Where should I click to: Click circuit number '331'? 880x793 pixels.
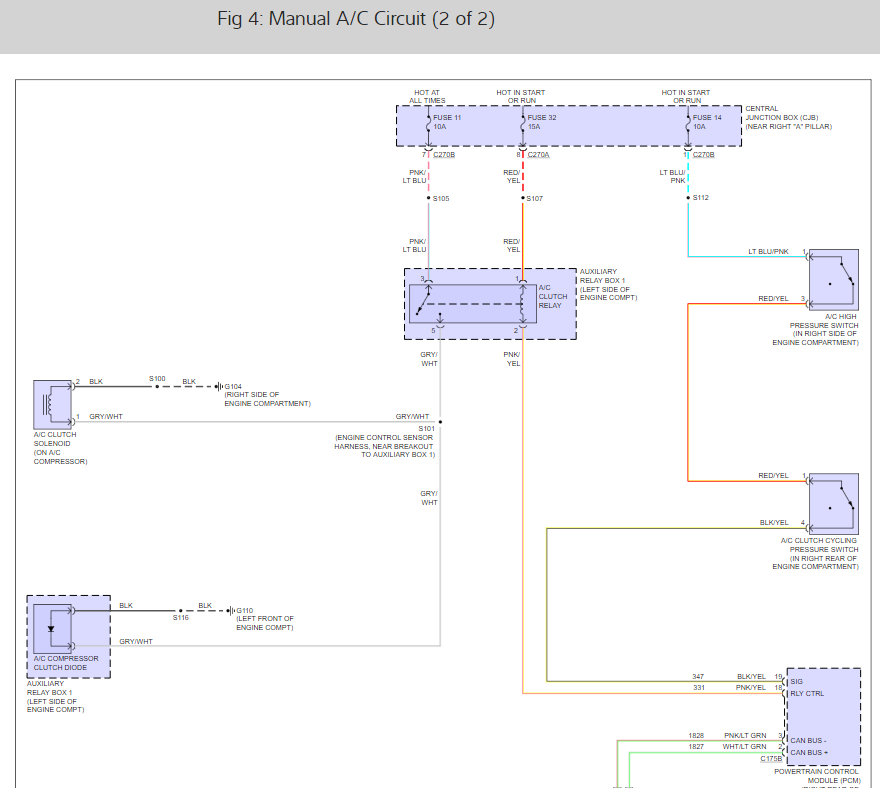point(698,687)
